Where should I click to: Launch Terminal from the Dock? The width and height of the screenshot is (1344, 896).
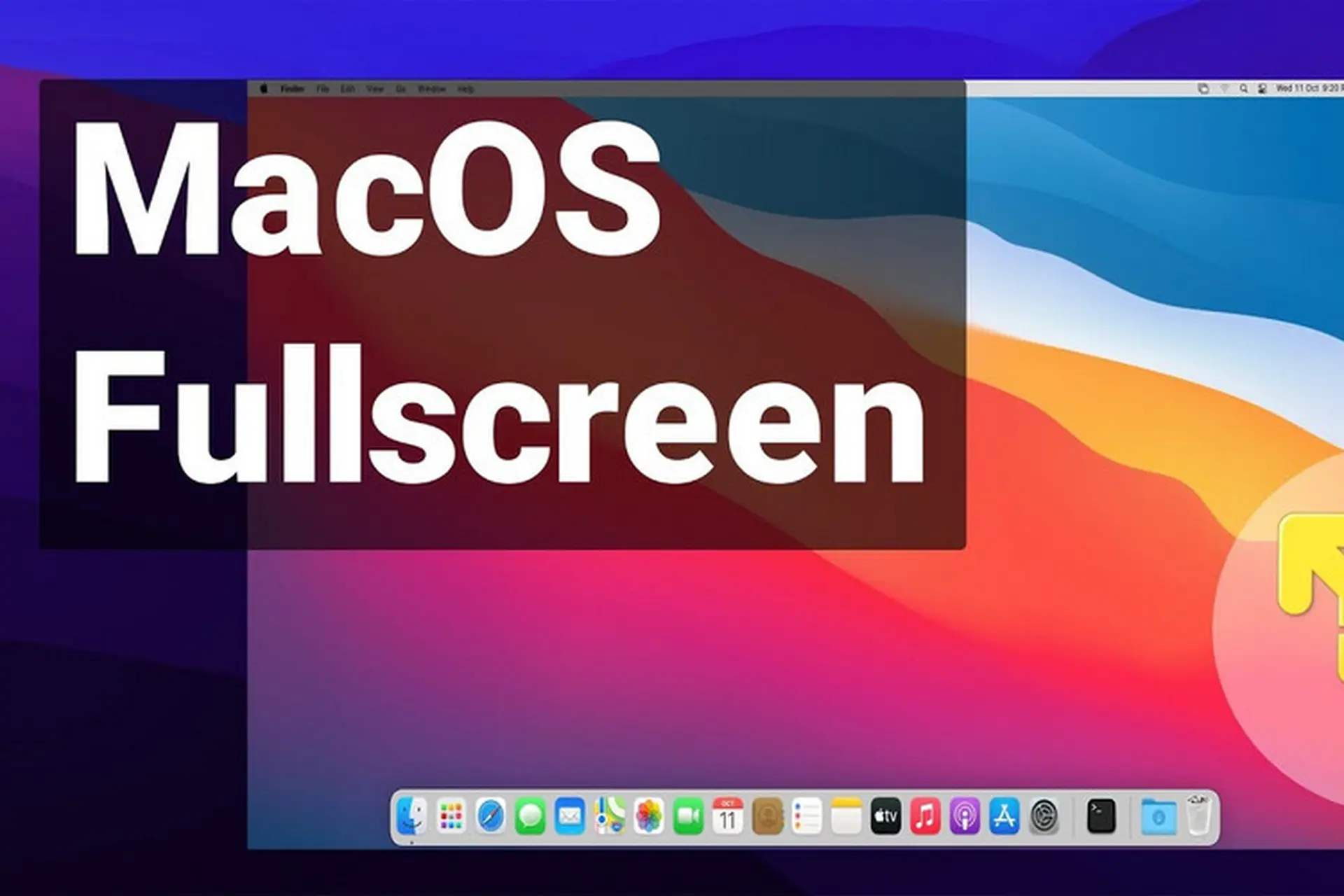pyautogui.click(x=1100, y=816)
